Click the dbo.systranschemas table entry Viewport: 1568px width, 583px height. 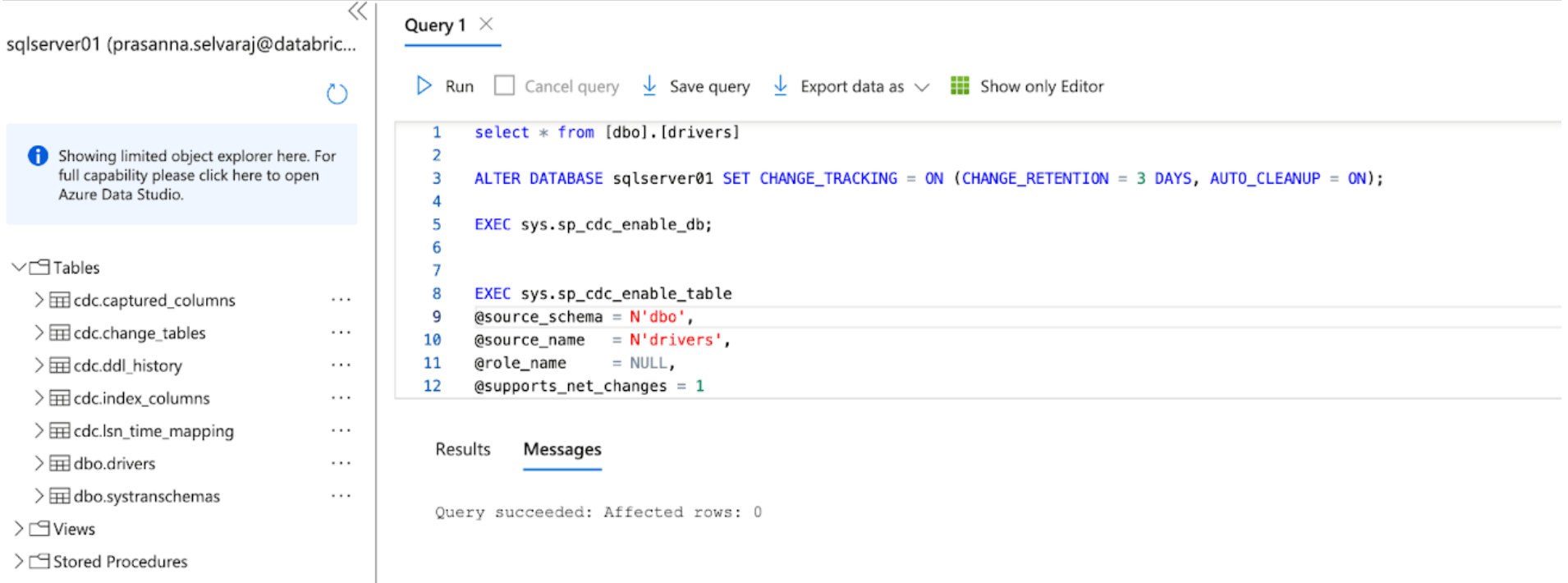(146, 497)
